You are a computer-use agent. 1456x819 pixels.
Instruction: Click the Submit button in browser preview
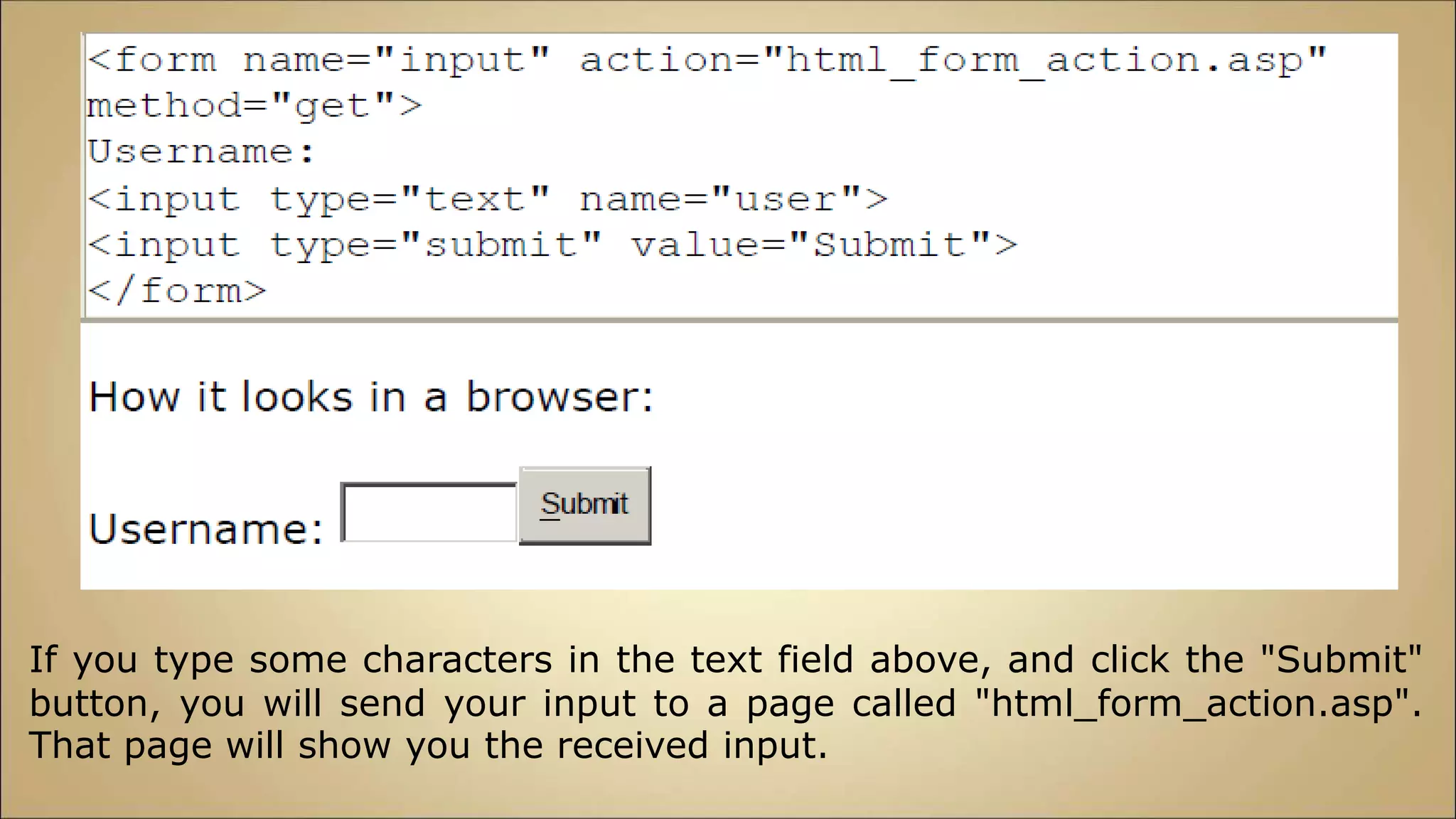point(585,505)
